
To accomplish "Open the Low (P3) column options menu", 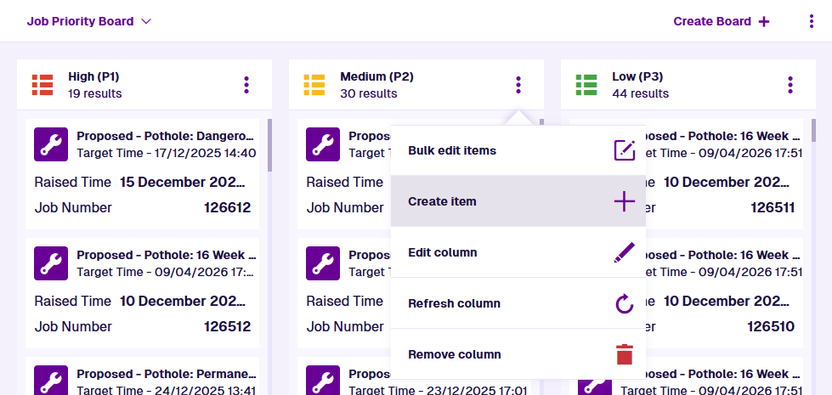I will point(790,85).
